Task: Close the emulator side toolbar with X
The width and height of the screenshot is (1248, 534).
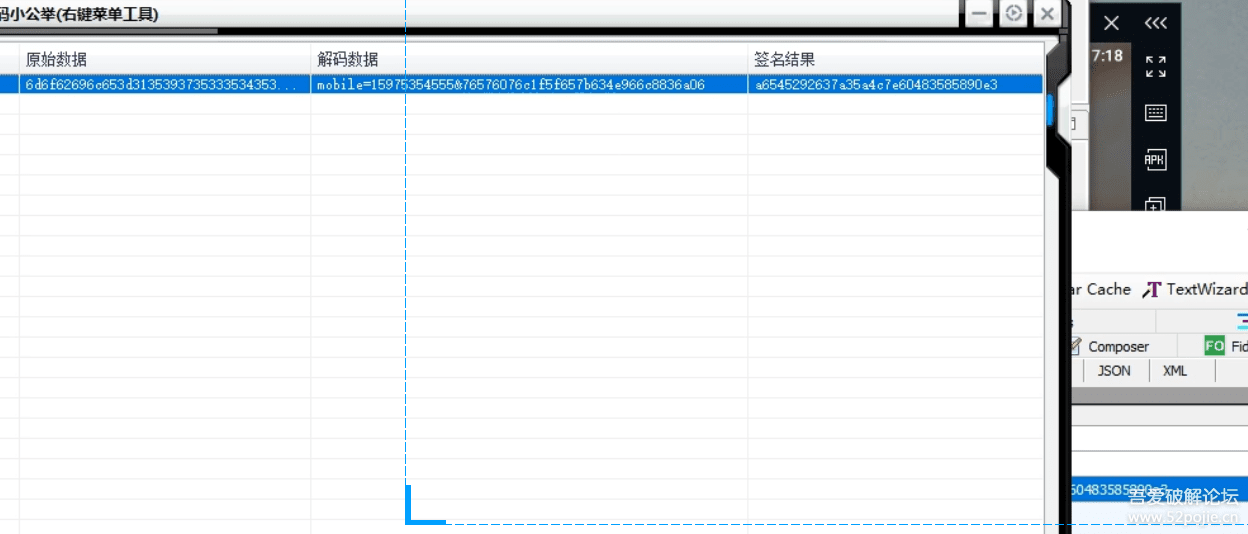Action: pyautogui.click(x=1111, y=23)
